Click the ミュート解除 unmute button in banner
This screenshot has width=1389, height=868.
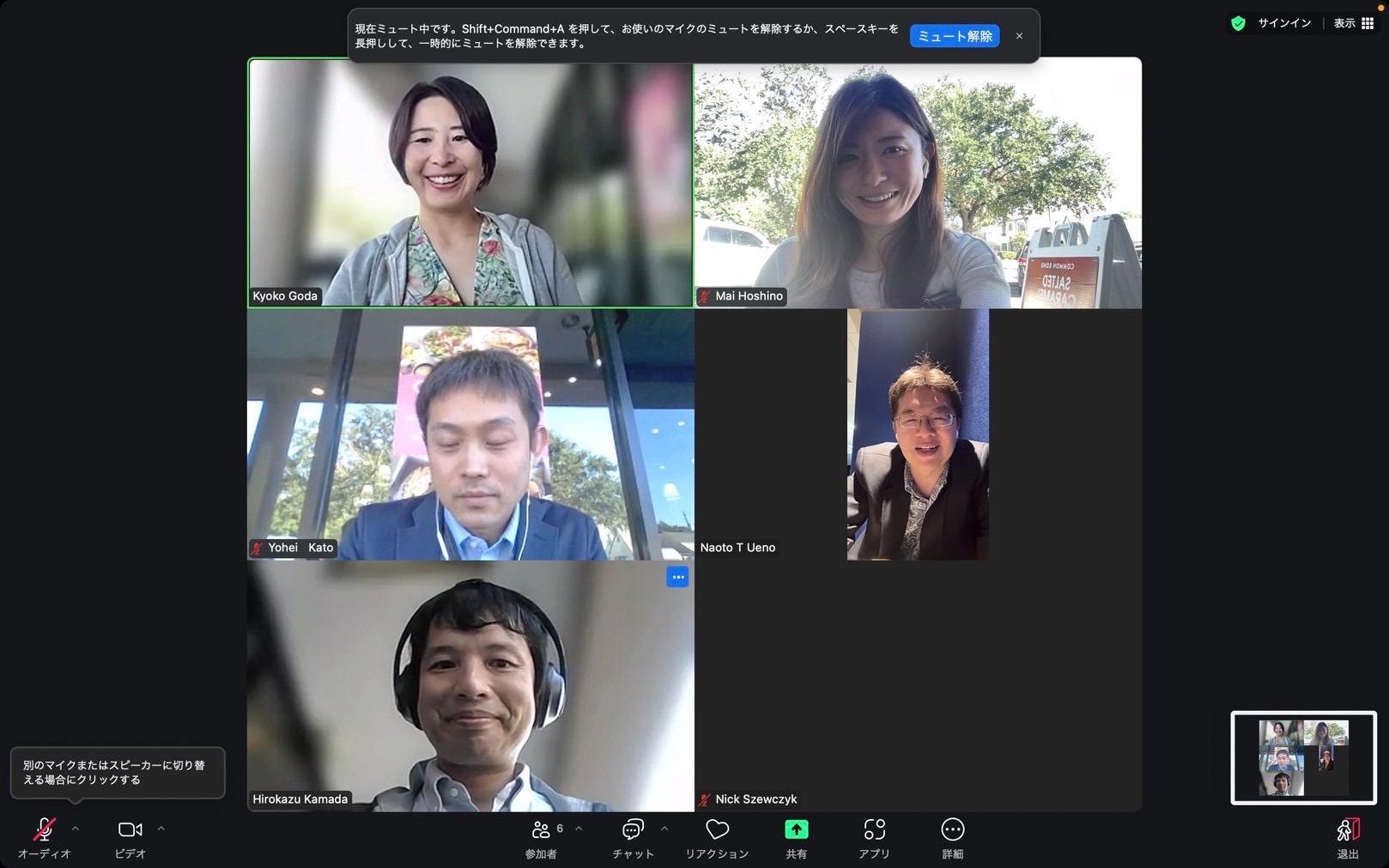[955, 36]
